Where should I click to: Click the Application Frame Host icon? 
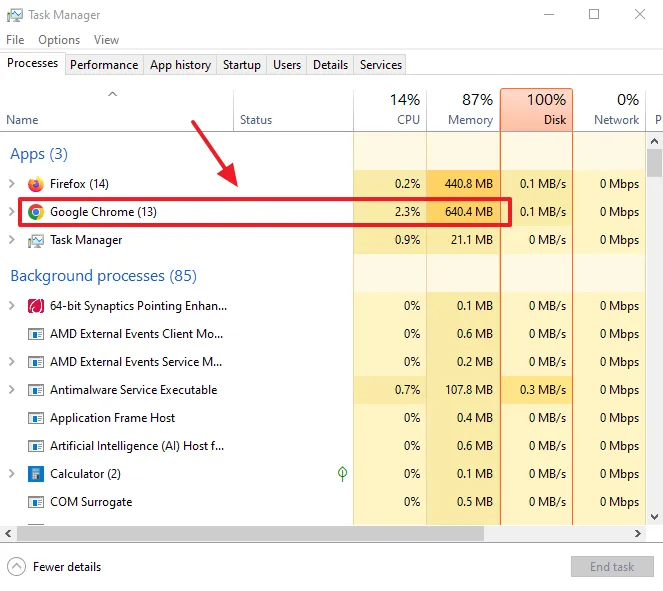pyautogui.click(x=36, y=418)
